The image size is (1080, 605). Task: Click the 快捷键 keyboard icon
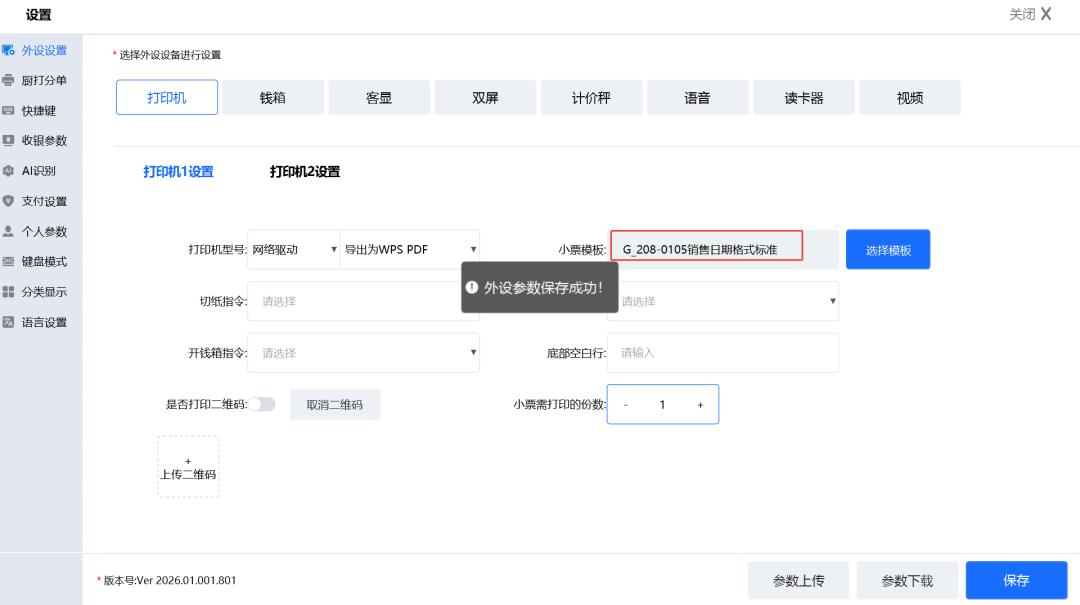(9, 111)
